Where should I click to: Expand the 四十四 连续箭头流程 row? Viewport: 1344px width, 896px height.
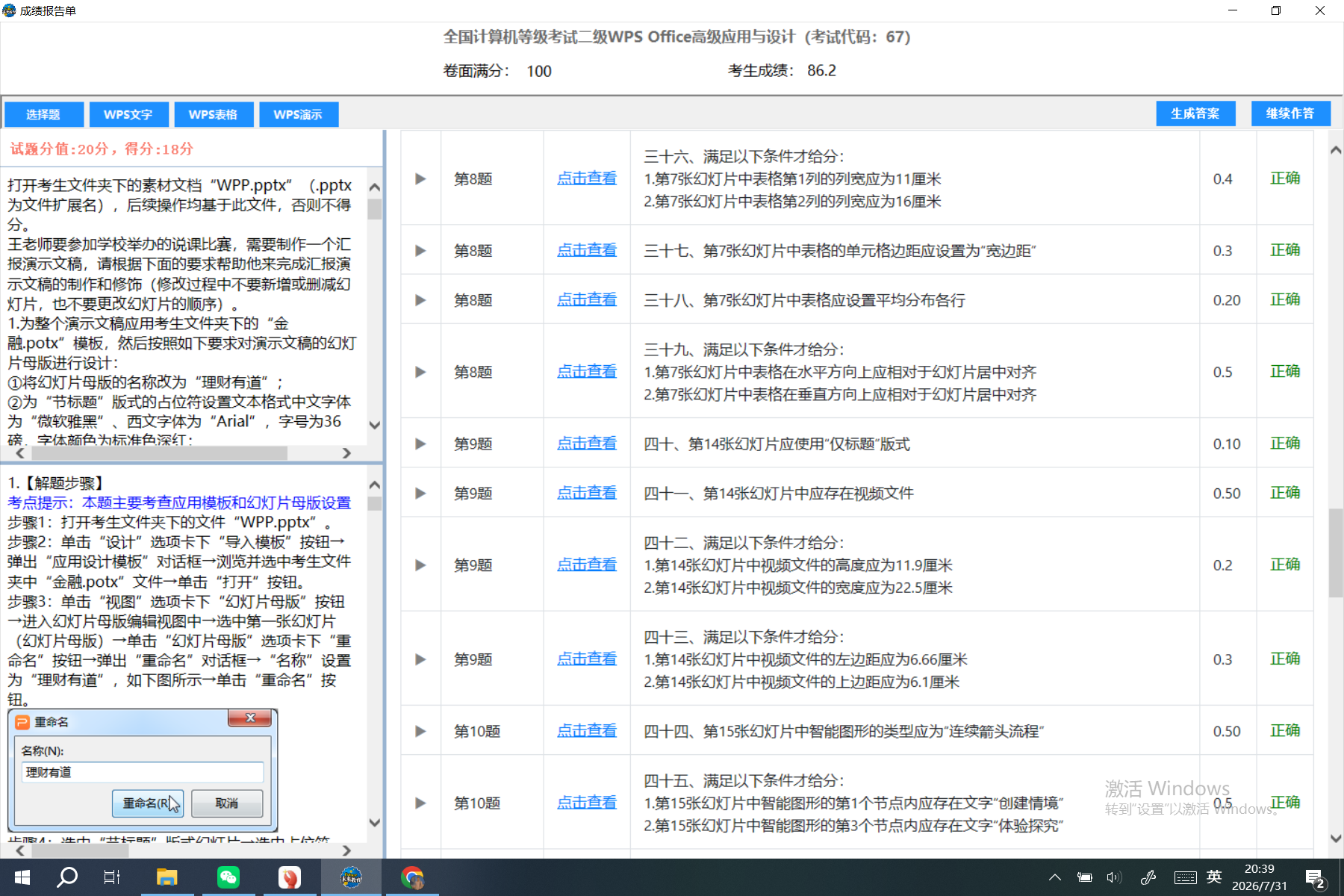[420, 731]
